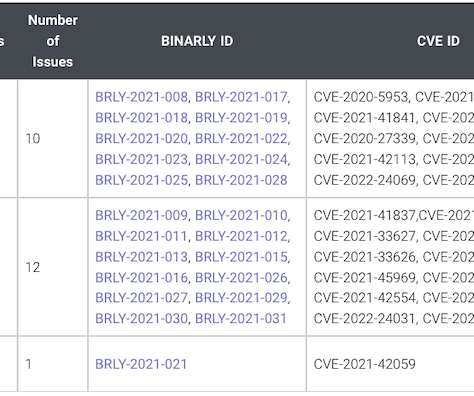Open BRLY-2021-019 advisory
Viewport: 474px width, 396px height.
(241, 118)
